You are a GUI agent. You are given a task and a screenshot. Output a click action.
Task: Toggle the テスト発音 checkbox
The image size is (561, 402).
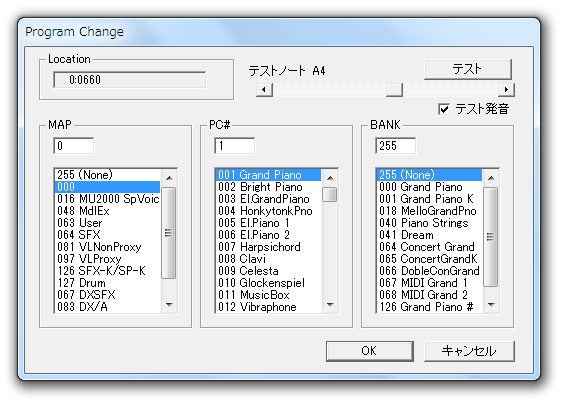coord(444,109)
